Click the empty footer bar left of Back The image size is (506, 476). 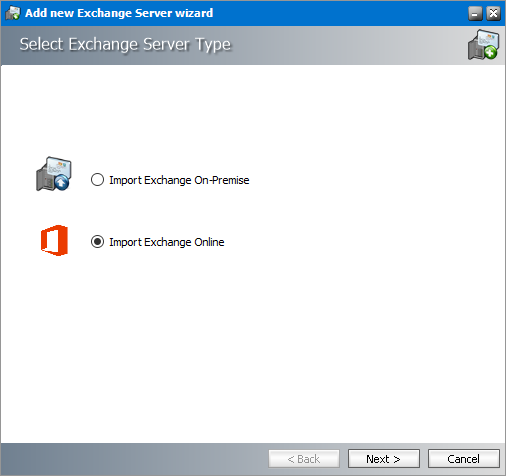pos(133,459)
